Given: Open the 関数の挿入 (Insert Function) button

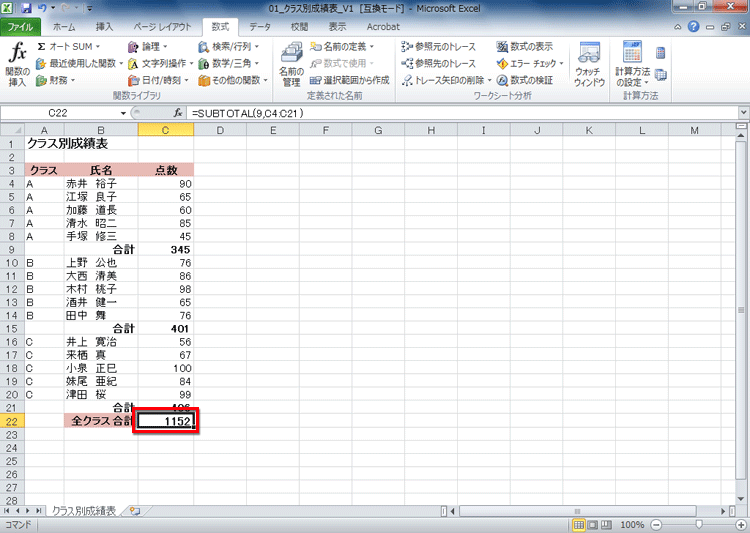Looking at the screenshot, I should coord(17,64).
